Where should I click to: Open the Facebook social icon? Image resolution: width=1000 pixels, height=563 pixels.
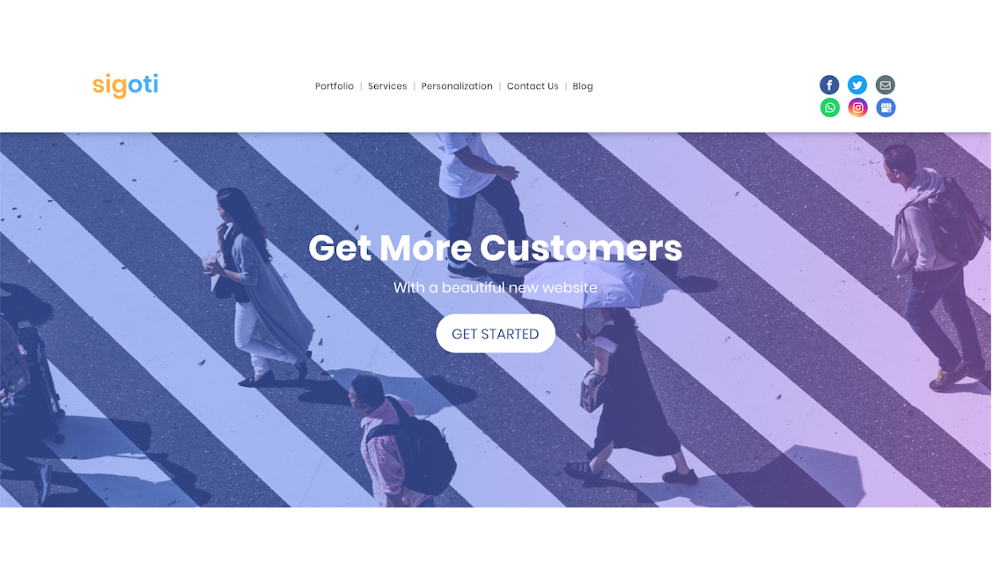point(829,85)
